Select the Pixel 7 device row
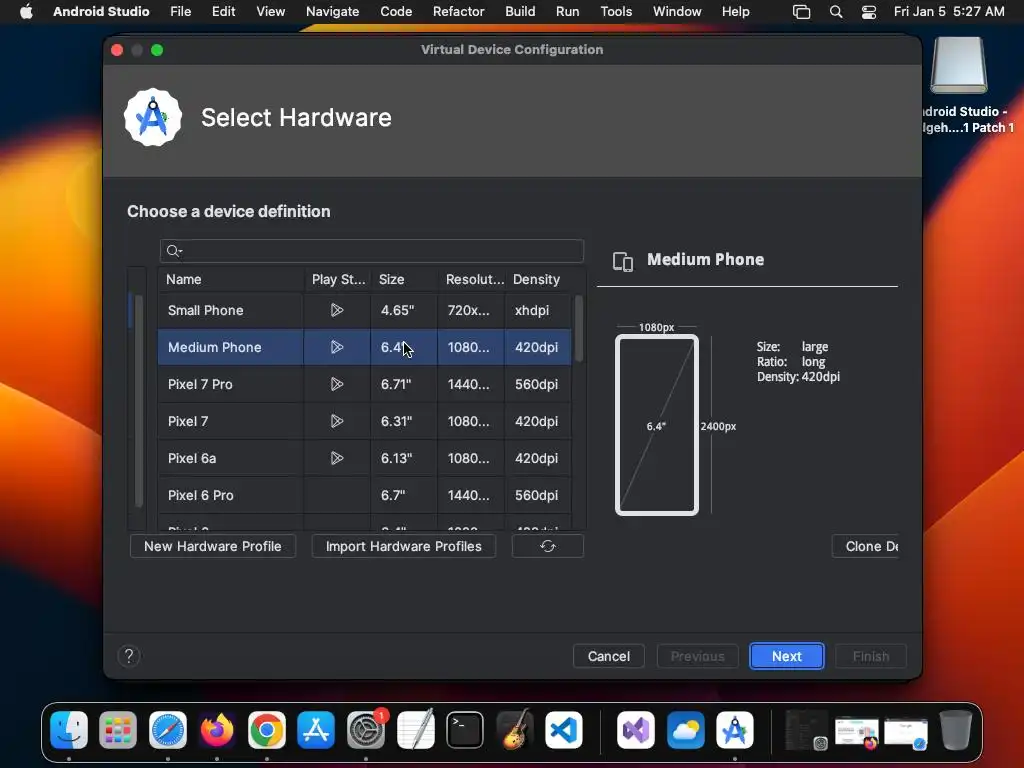Screen dimensions: 1024x768 pos(364,421)
